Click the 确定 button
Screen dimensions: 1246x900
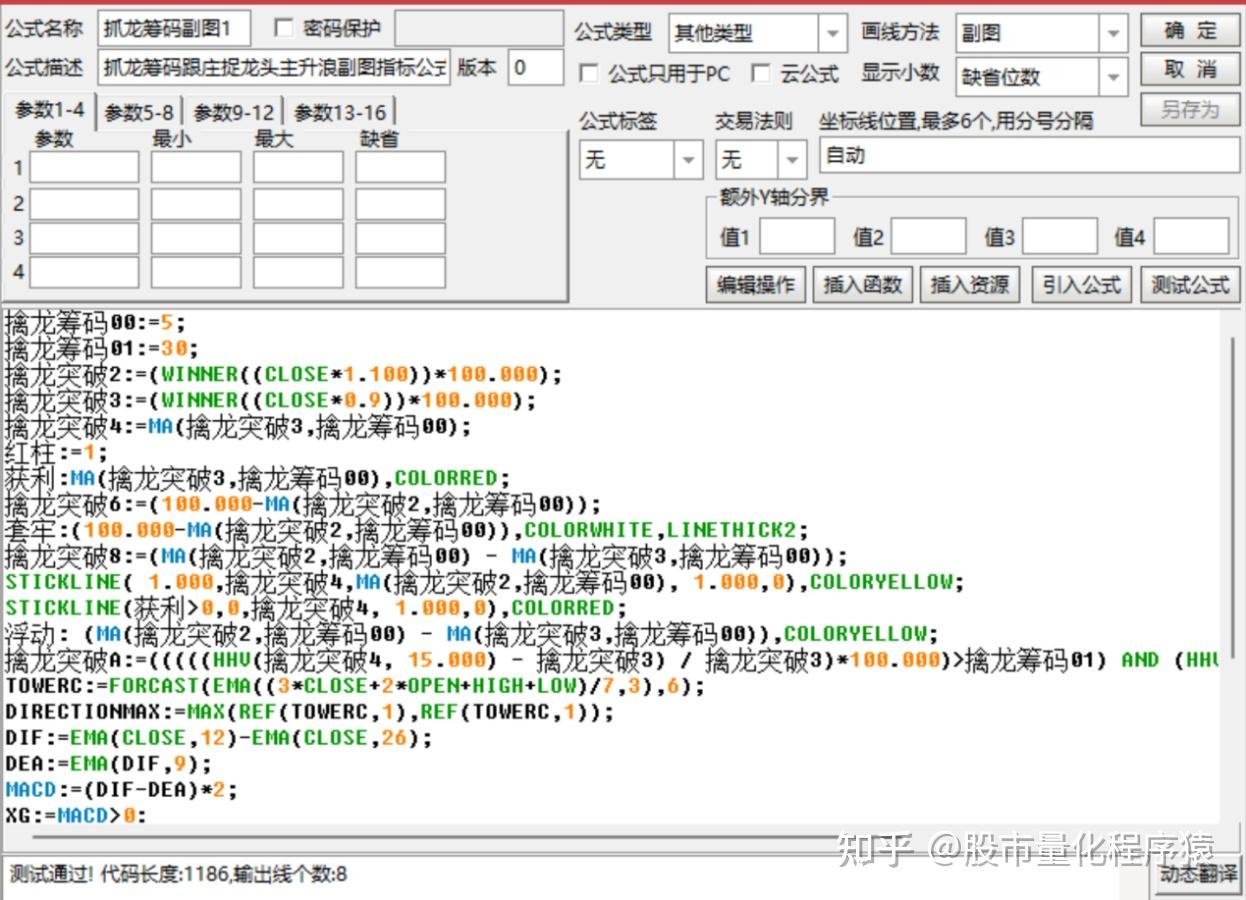pos(1190,30)
